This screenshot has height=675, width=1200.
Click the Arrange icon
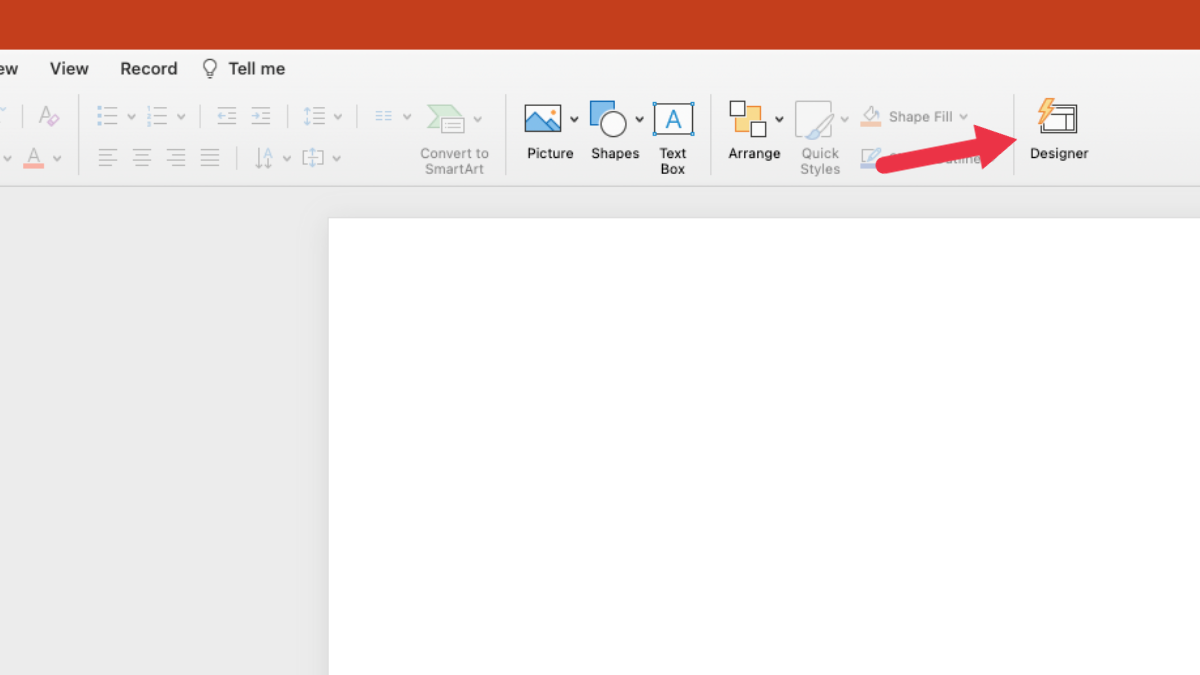pyautogui.click(x=747, y=119)
